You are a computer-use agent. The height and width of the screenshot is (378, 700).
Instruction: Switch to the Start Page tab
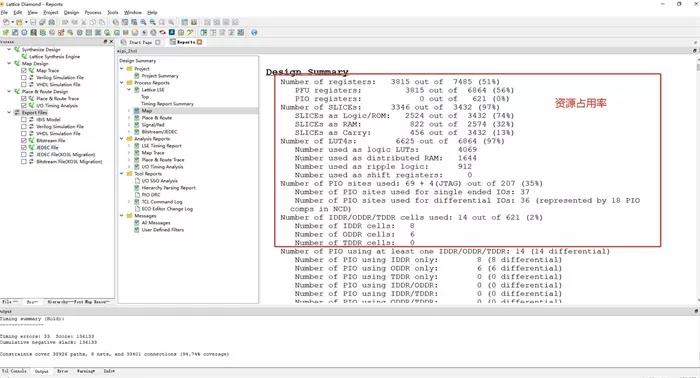tap(140, 42)
